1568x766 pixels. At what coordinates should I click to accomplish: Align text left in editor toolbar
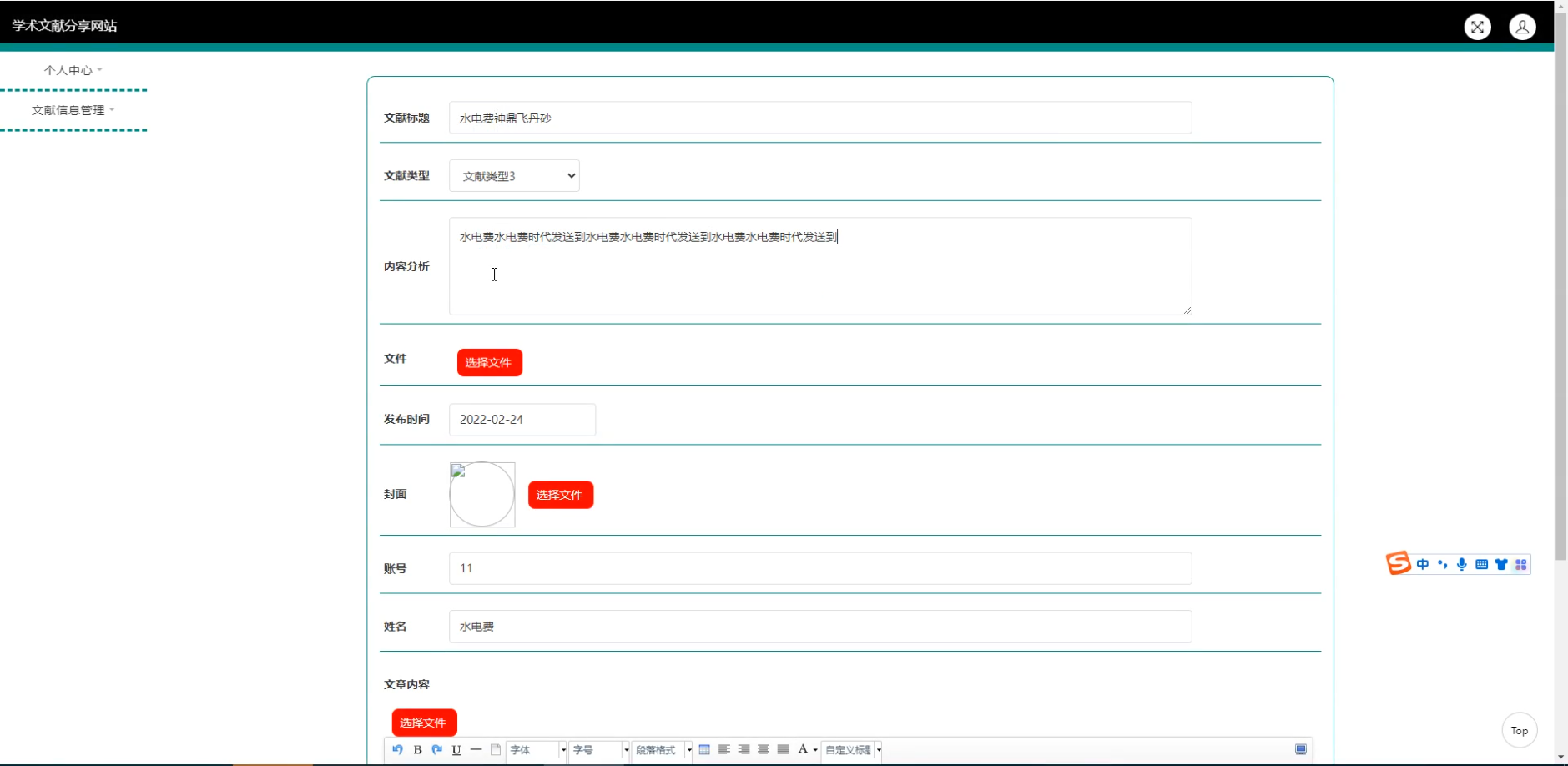[723, 749]
